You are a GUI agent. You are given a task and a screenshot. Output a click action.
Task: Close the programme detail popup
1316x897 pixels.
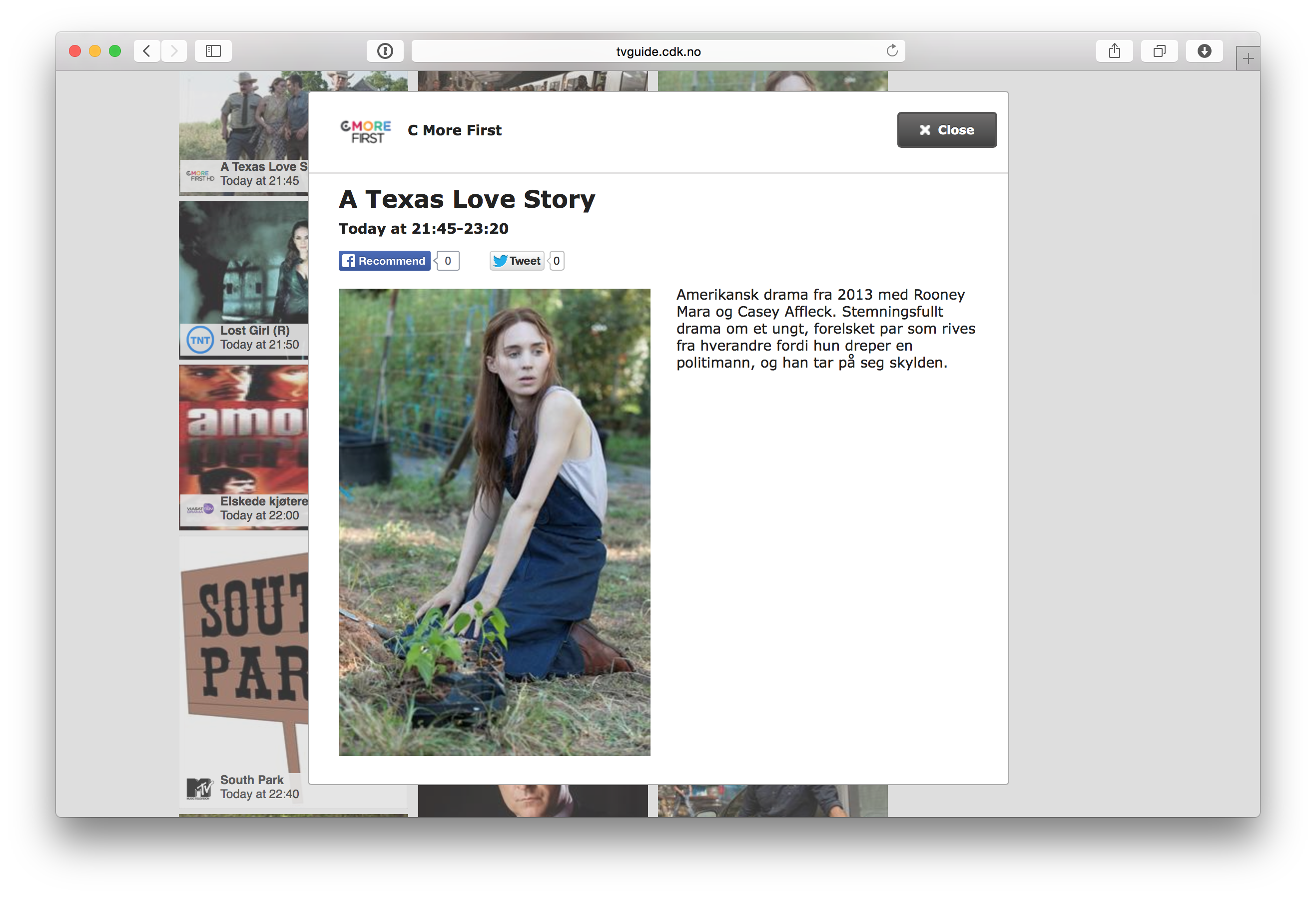[x=946, y=130]
